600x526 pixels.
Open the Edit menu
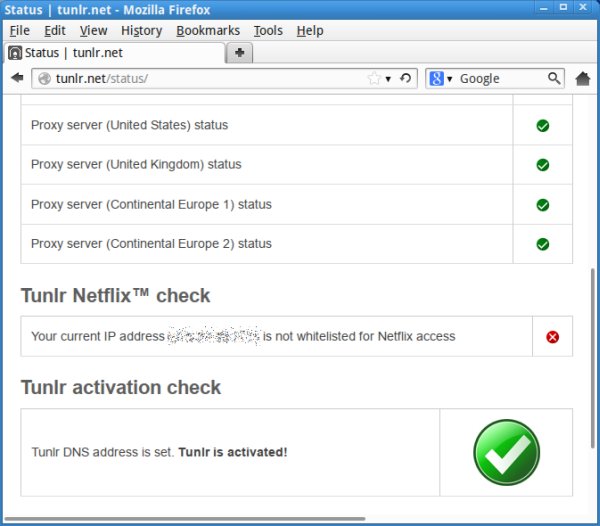[x=55, y=31]
